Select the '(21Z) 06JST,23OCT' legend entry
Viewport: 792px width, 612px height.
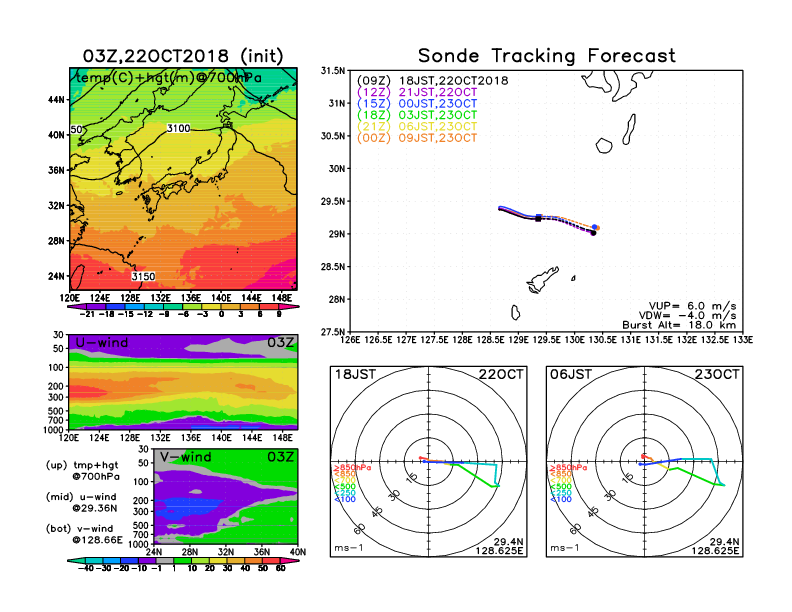(x=417, y=126)
